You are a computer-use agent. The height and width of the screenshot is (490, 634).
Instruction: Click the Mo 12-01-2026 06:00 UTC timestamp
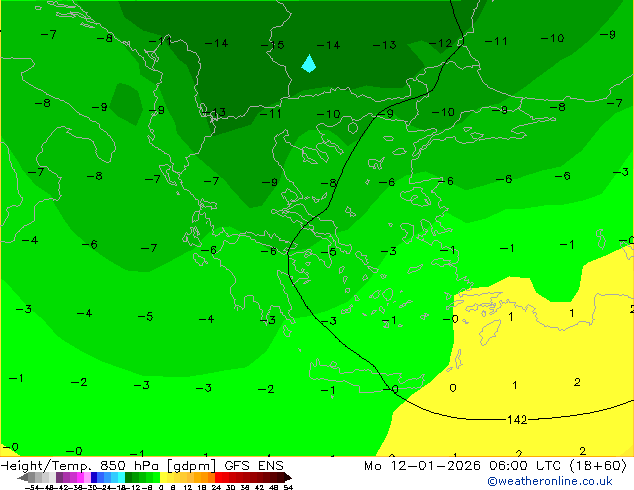(x=464, y=466)
